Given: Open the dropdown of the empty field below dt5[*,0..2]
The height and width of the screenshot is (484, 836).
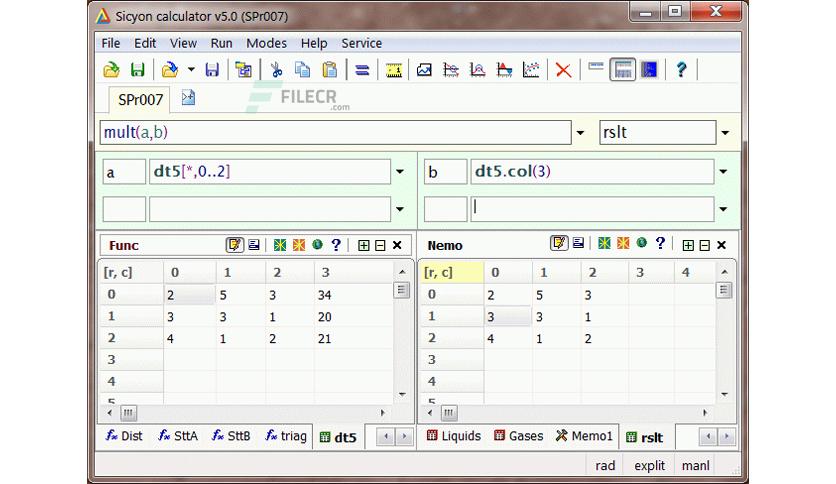Looking at the screenshot, I should point(400,209).
